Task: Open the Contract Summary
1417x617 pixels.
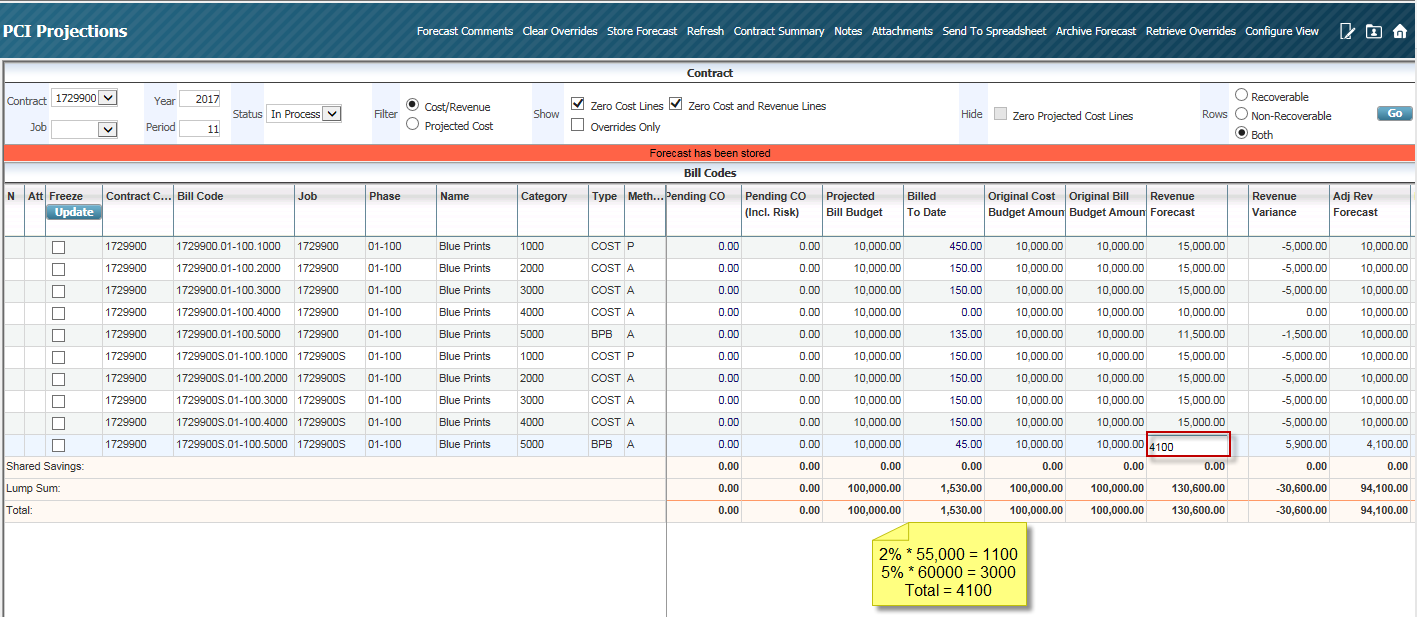Action: point(779,31)
